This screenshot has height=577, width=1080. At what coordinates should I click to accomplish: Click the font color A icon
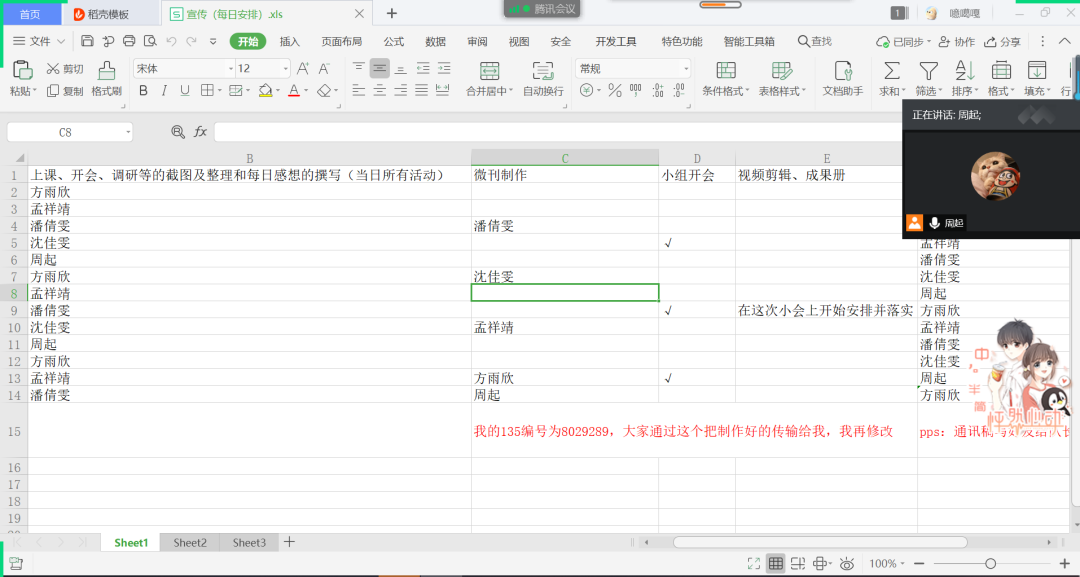point(294,90)
